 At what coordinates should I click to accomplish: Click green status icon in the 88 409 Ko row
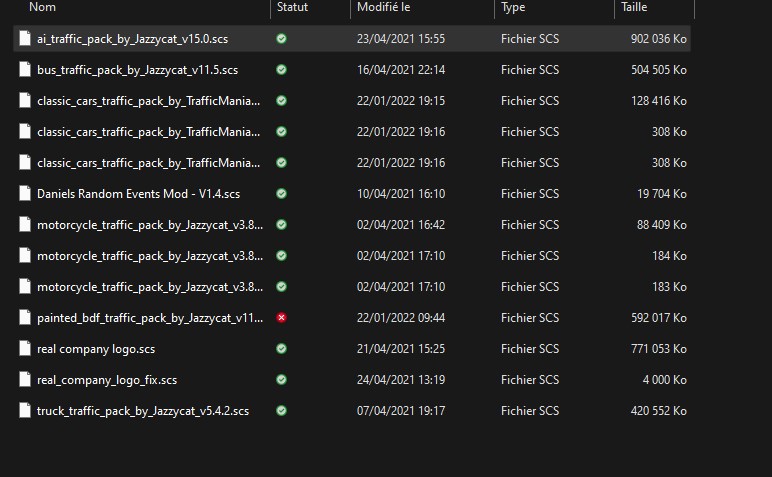pyautogui.click(x=281, y=224)
